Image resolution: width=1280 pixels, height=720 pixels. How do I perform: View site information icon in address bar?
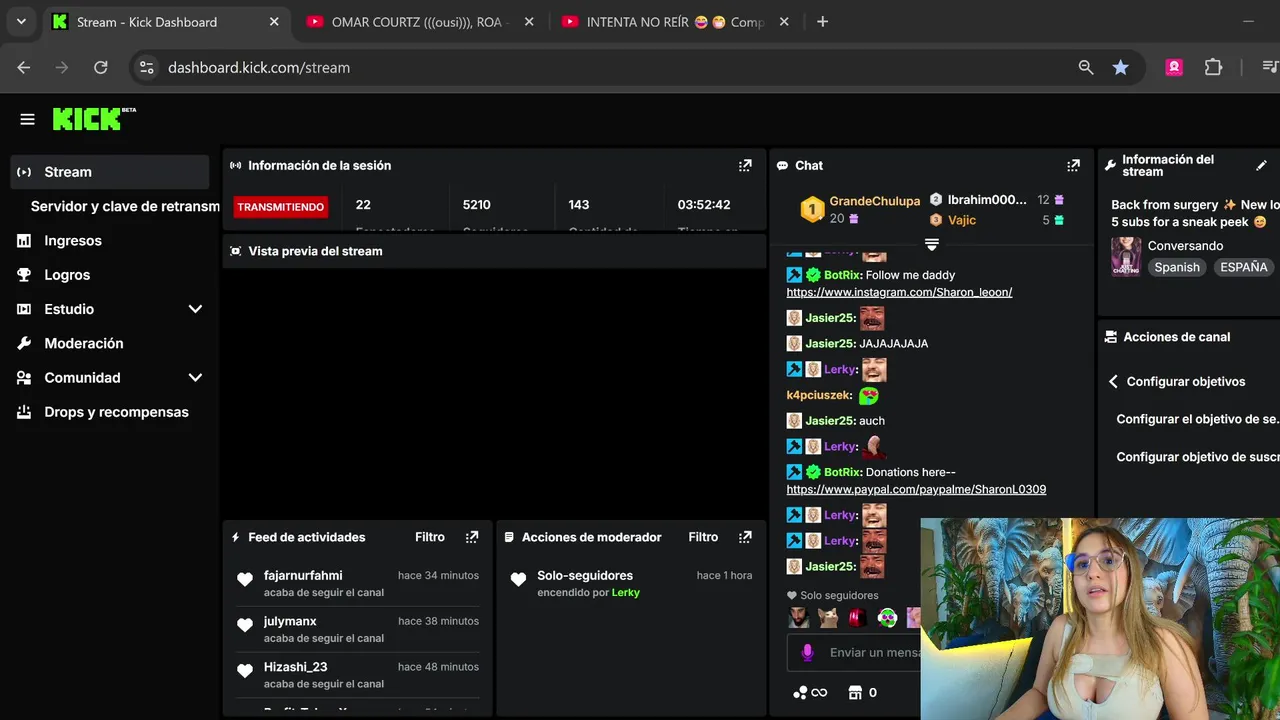pyautogui.click(x=147, y=68)
